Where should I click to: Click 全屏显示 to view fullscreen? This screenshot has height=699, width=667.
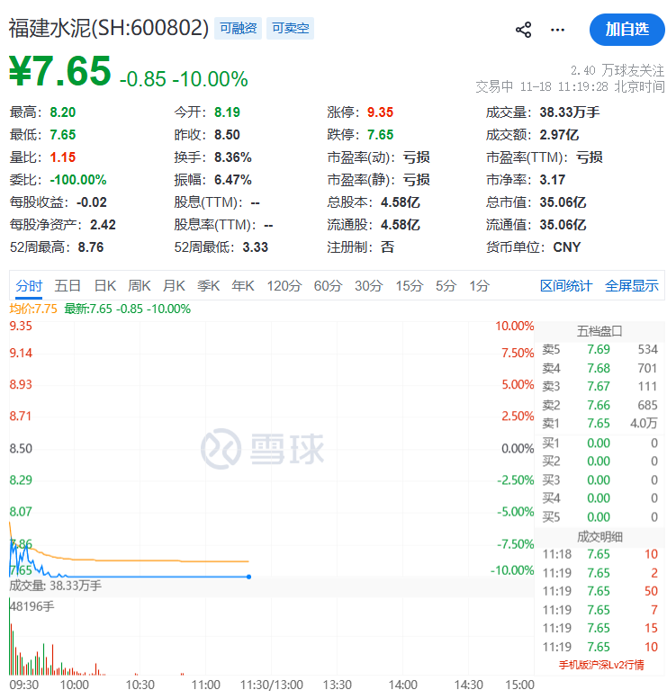tap(632, 286)
